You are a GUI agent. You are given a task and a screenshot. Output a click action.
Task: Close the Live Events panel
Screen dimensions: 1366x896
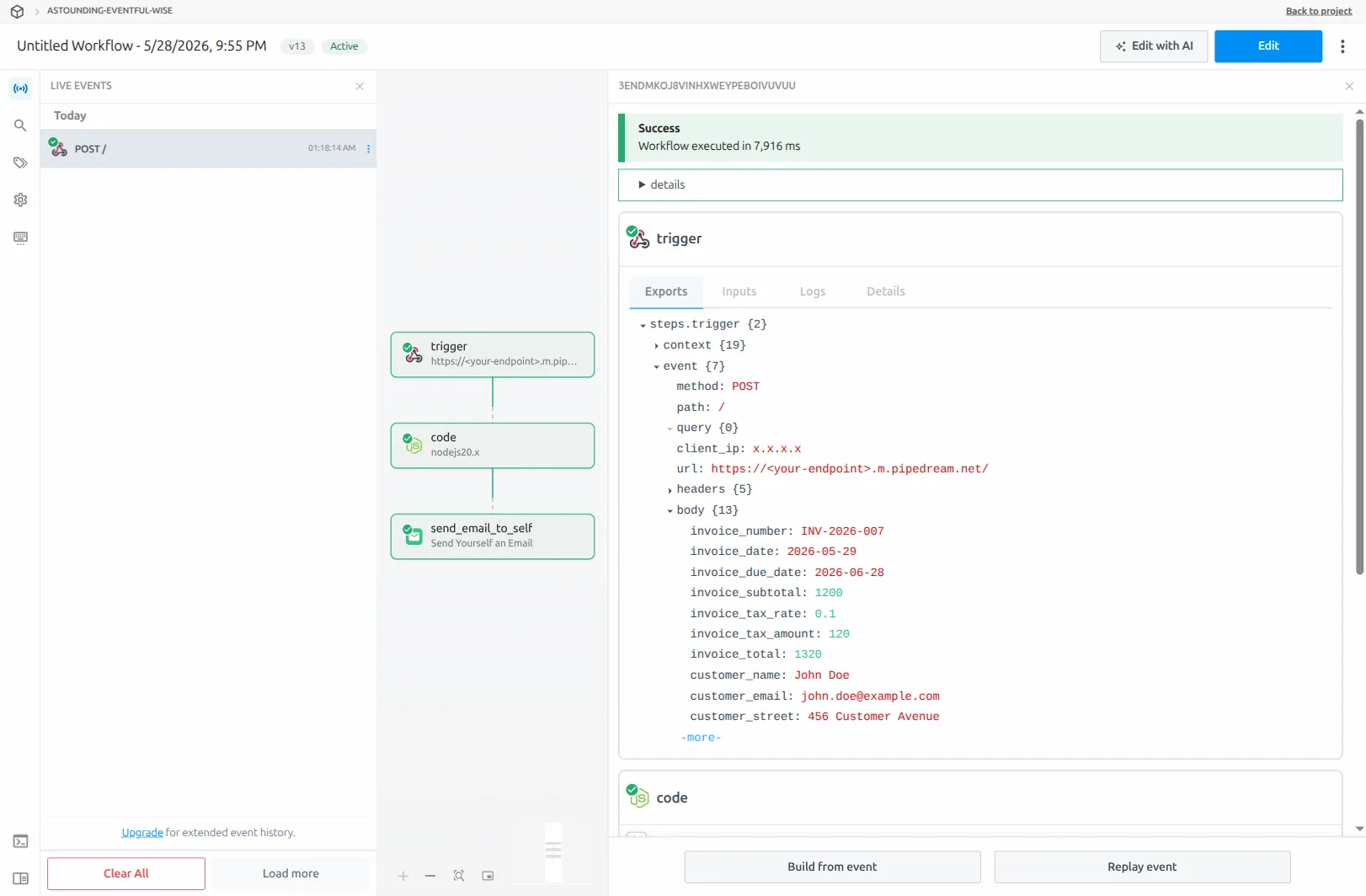click(360, 86)
